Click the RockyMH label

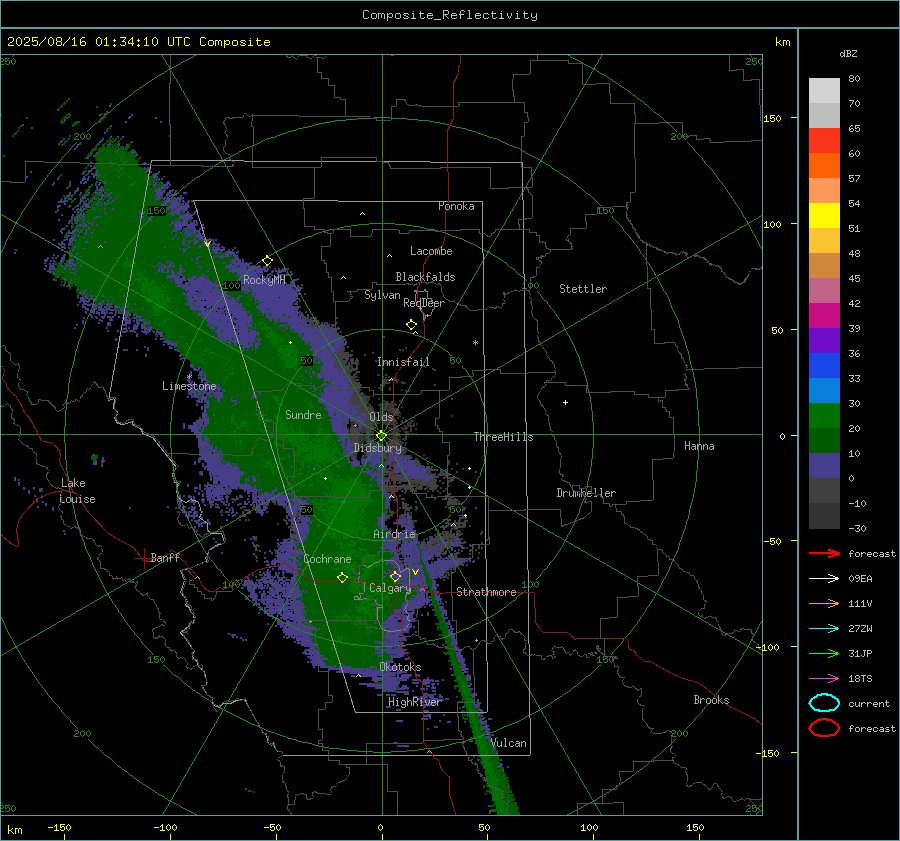tap(264, 280)
